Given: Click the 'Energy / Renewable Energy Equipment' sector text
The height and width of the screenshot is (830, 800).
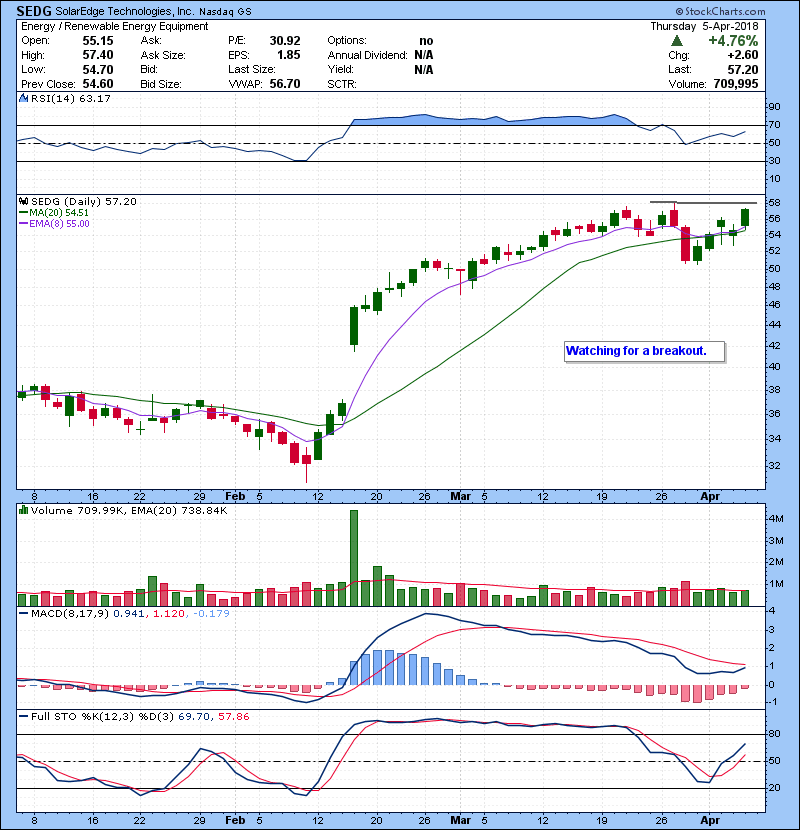Looking at the screenshot, I should 114,26.
